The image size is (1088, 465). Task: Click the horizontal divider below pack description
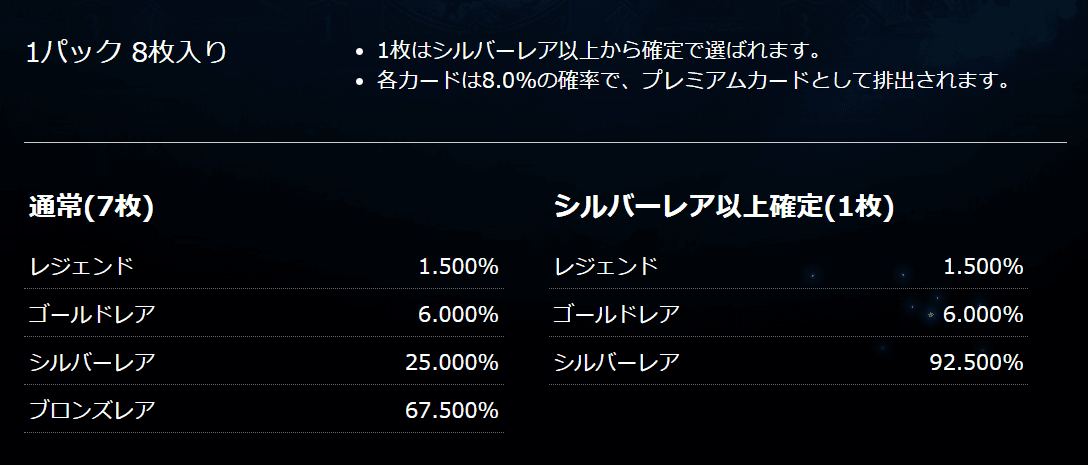[x=545, y=143]
